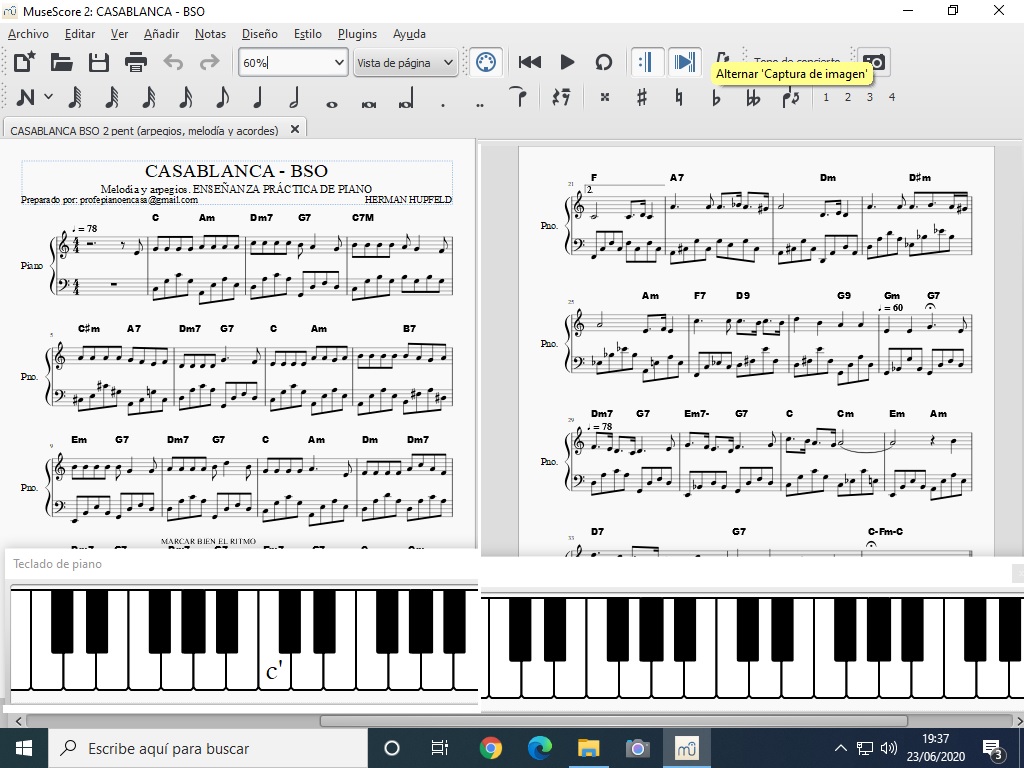Open the Notas menu

point(210,34)
